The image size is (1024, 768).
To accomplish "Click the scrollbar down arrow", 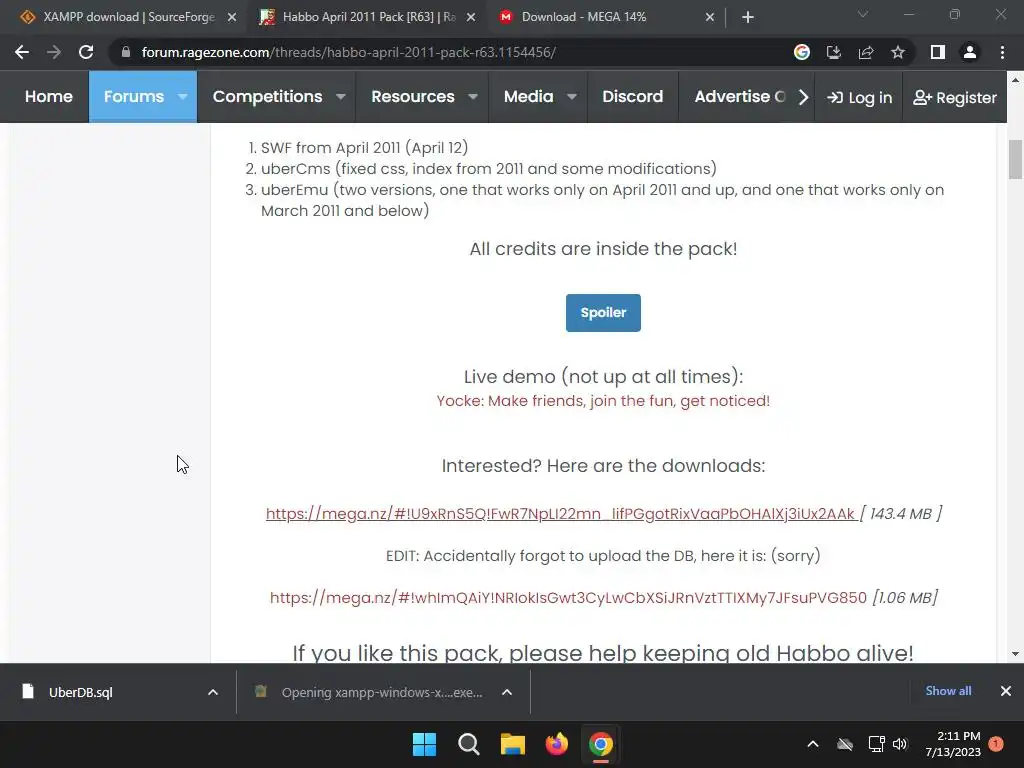I will 1015,654.
